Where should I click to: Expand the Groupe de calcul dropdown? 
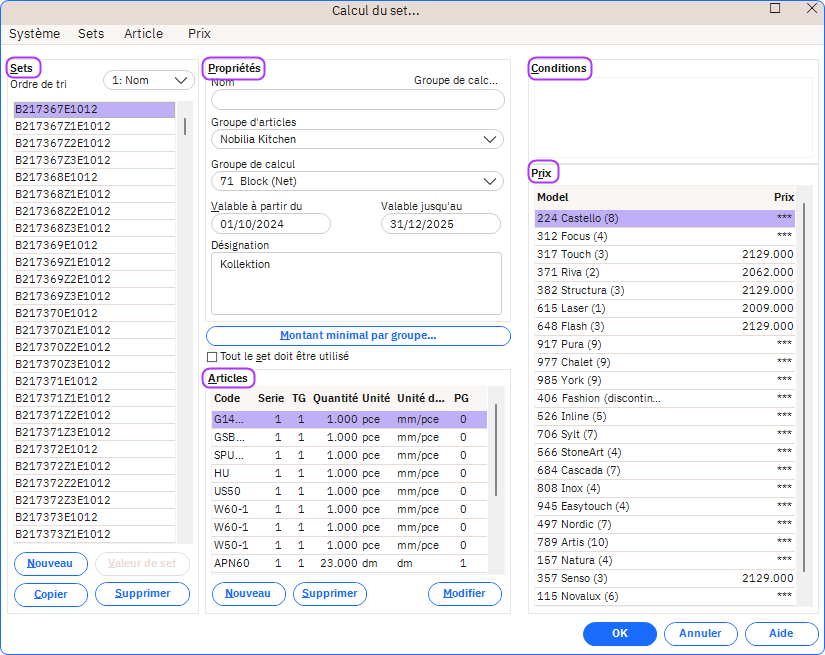click(357, 181)
